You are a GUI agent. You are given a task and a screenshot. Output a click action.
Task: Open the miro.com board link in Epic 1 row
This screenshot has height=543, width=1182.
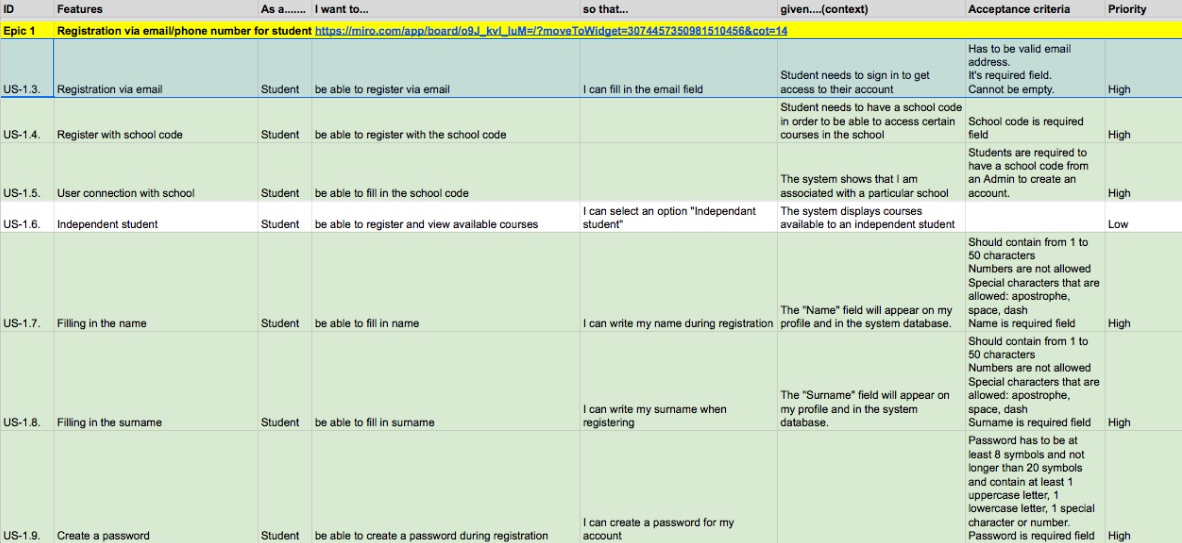pos(551,31)
